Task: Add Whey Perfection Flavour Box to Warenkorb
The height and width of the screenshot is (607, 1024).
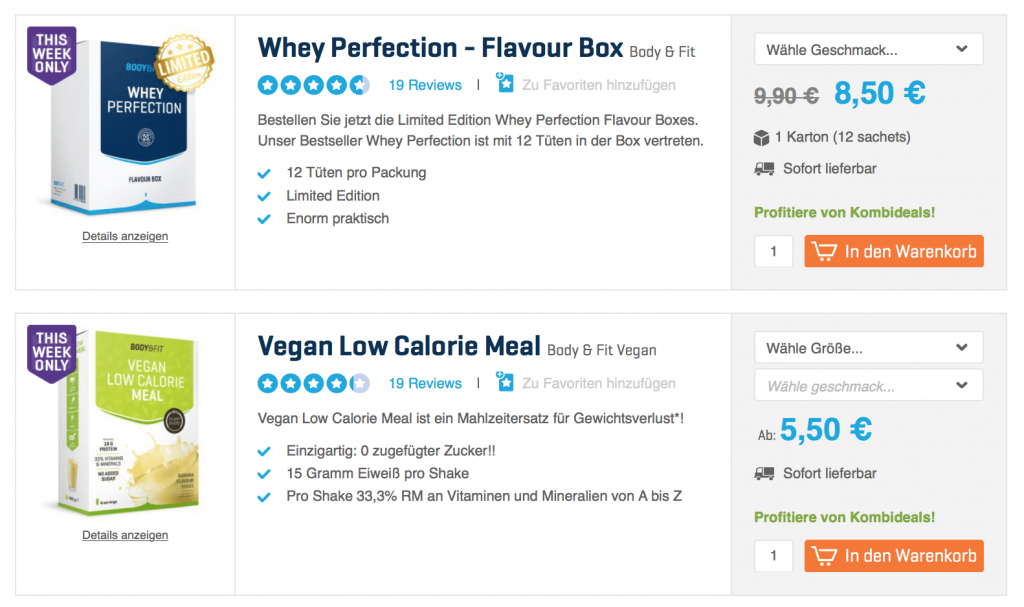Action: (x=893, y=251)
